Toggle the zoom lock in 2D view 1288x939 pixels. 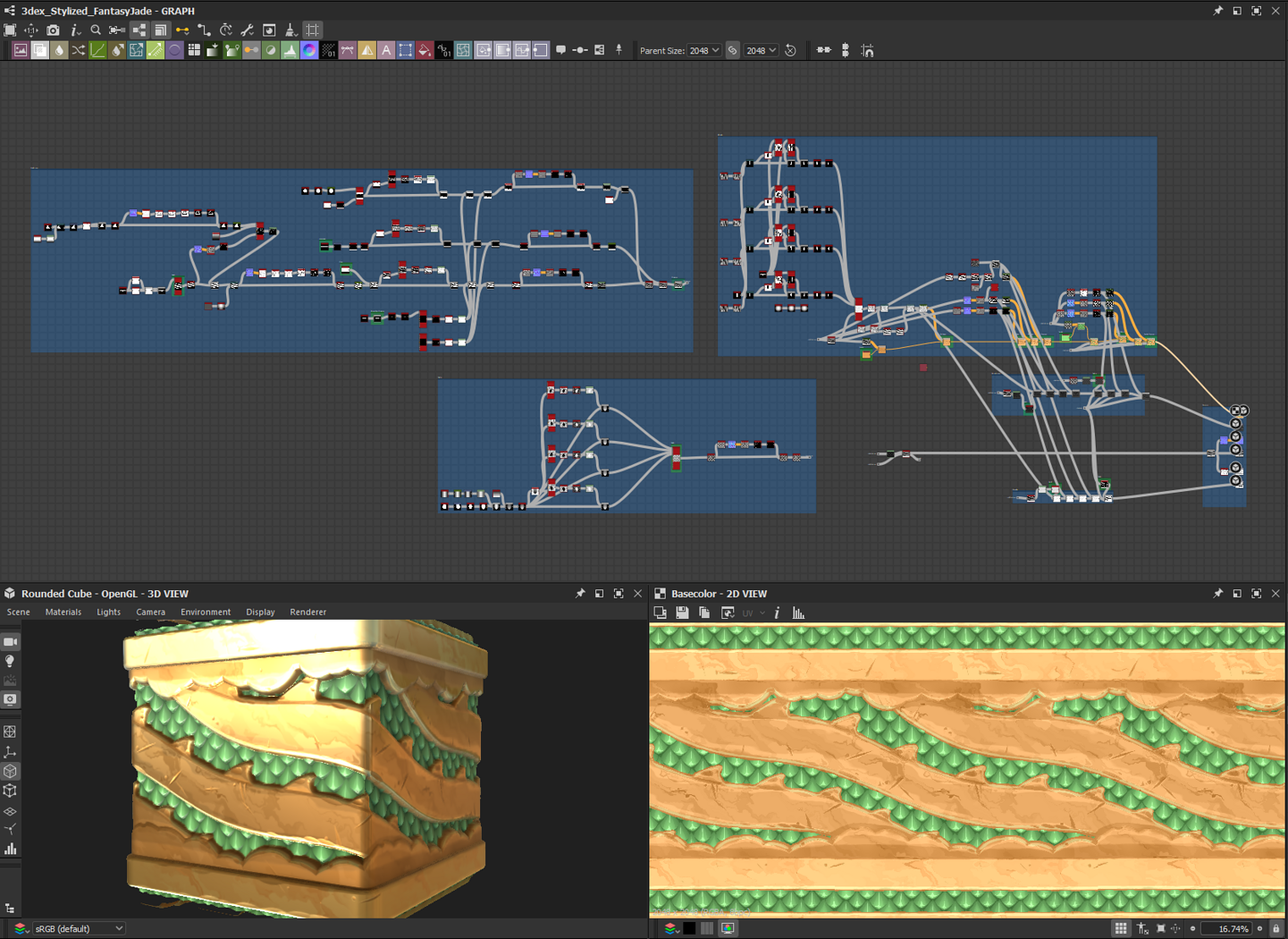click(1276, 929)
